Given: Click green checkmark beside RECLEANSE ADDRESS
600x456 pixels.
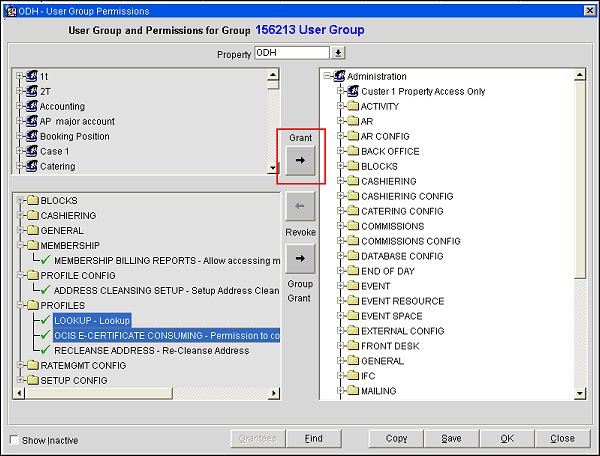Looking at the screenshot, I should pos(43,350).
